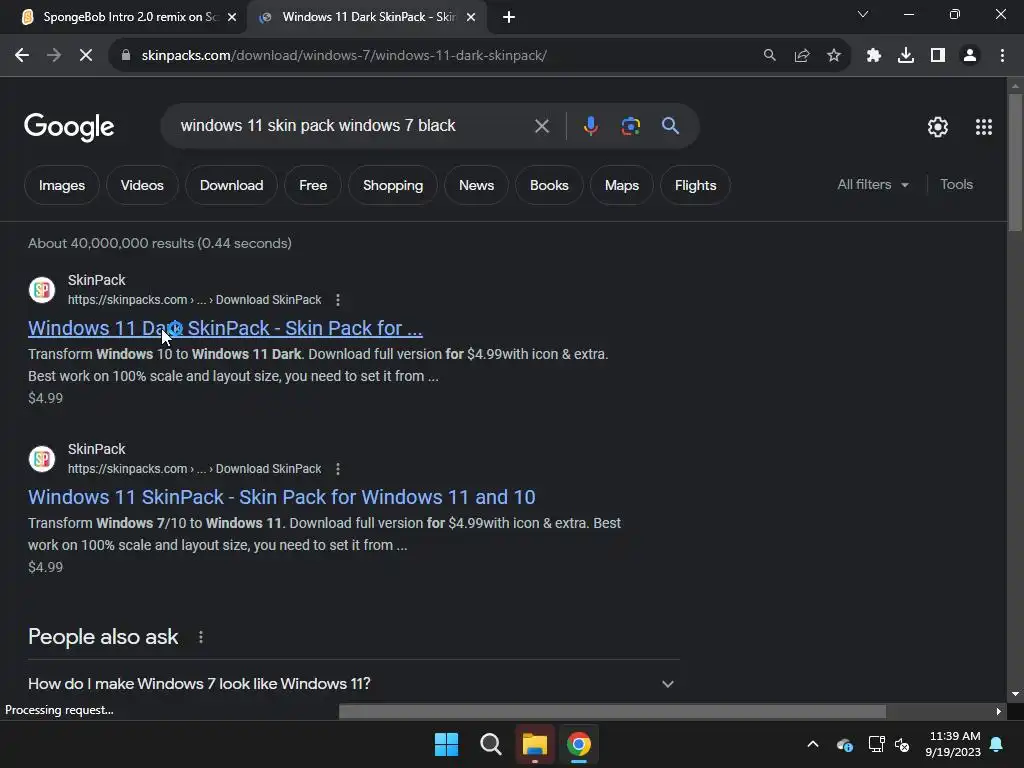Click first result's skinpacks.com breadcrumb URL
The image size is (1024, 768).
[195, 300]
